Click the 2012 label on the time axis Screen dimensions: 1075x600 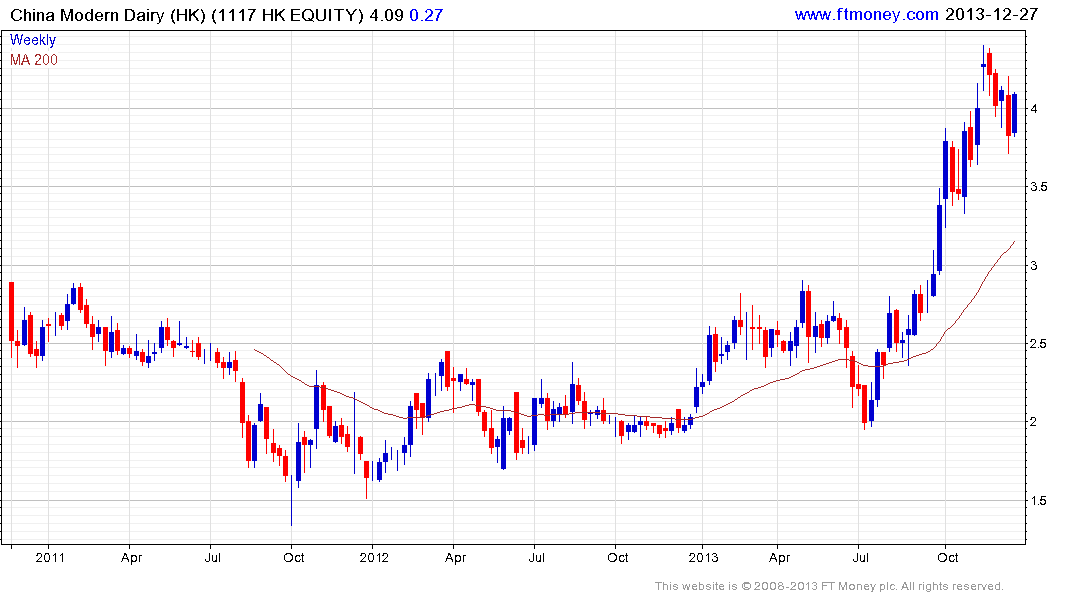click(374, 557)
